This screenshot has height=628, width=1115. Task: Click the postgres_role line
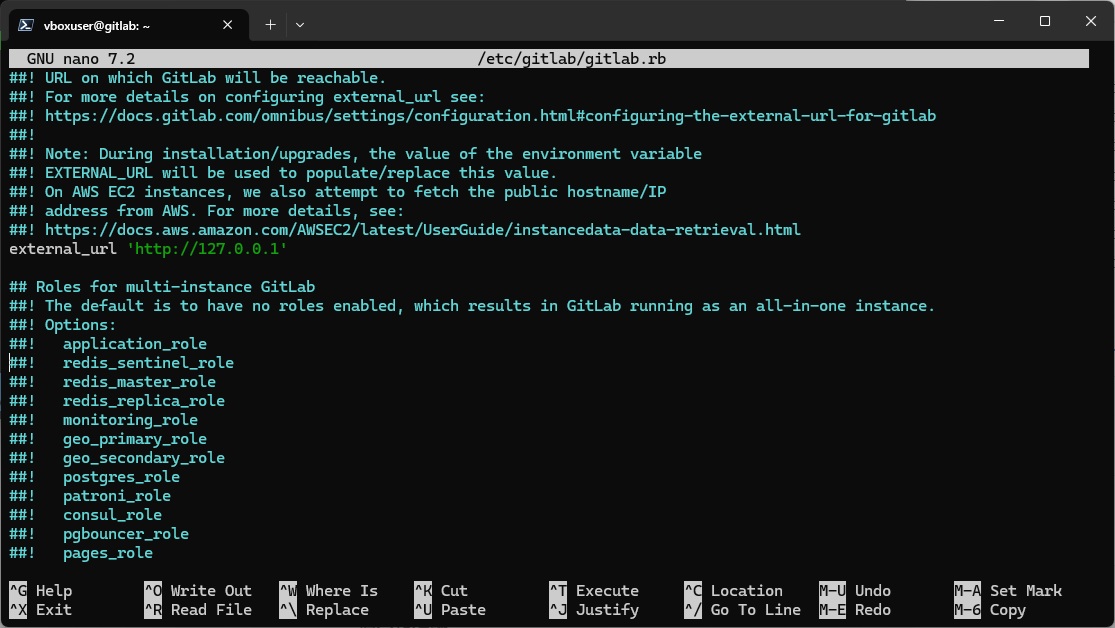point(95,477)
